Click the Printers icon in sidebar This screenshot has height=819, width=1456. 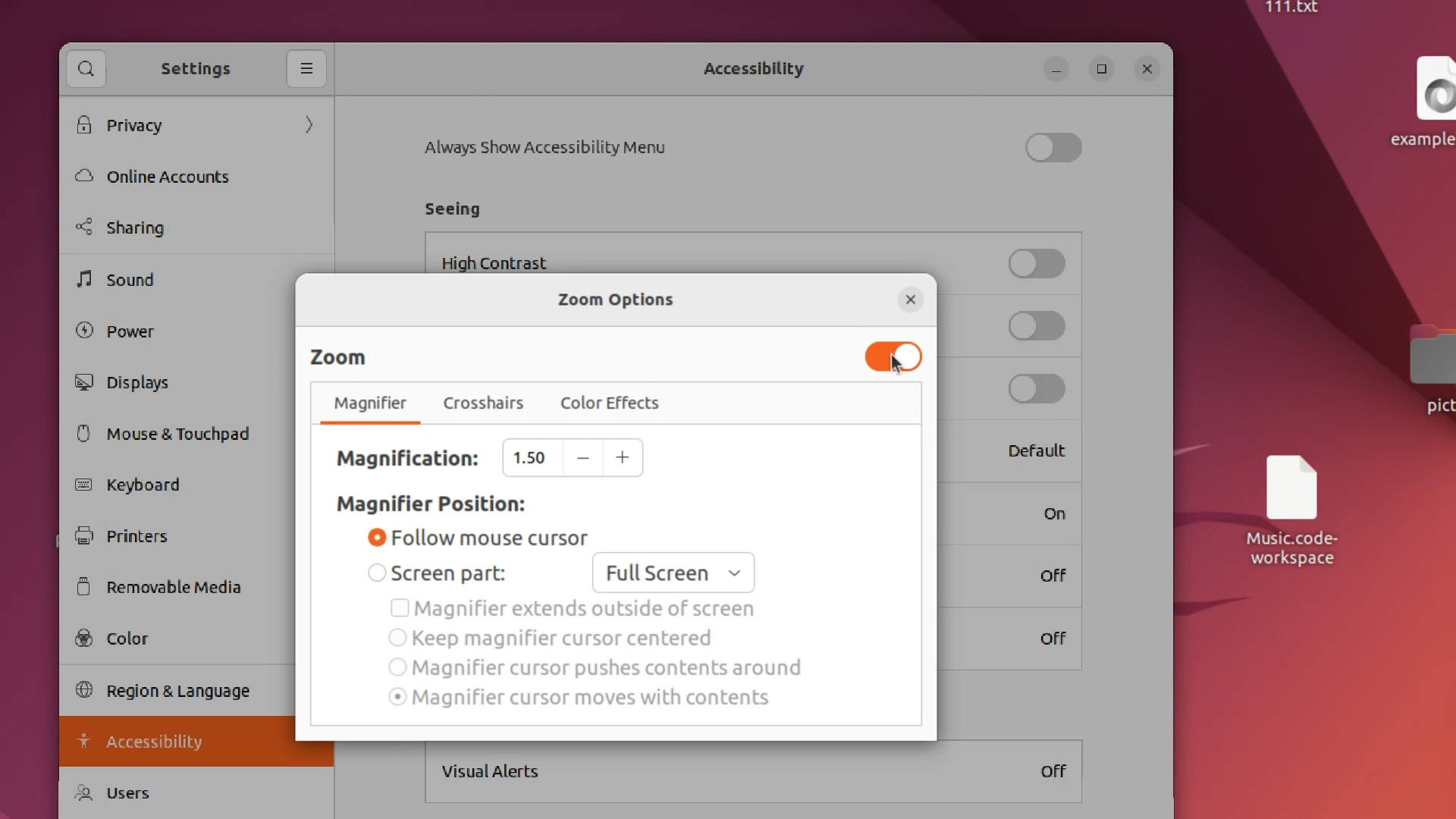(x=84, y=536)
